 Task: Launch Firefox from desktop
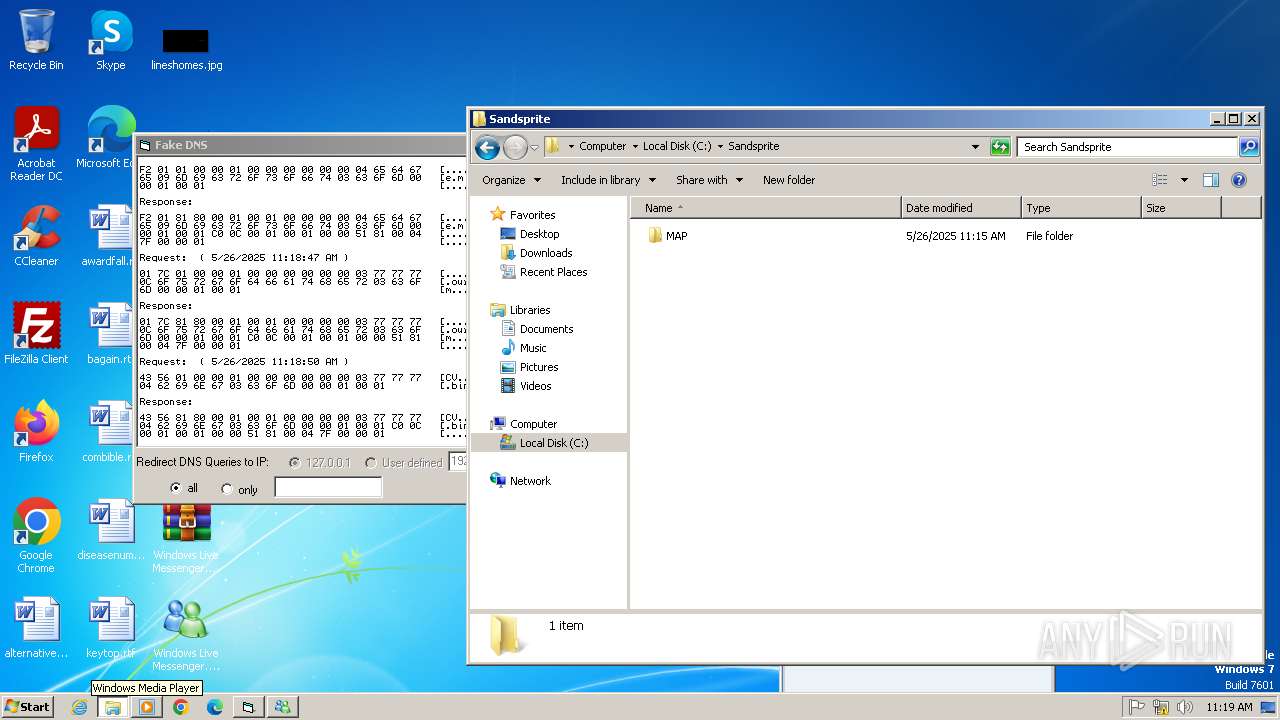point(36,432)
